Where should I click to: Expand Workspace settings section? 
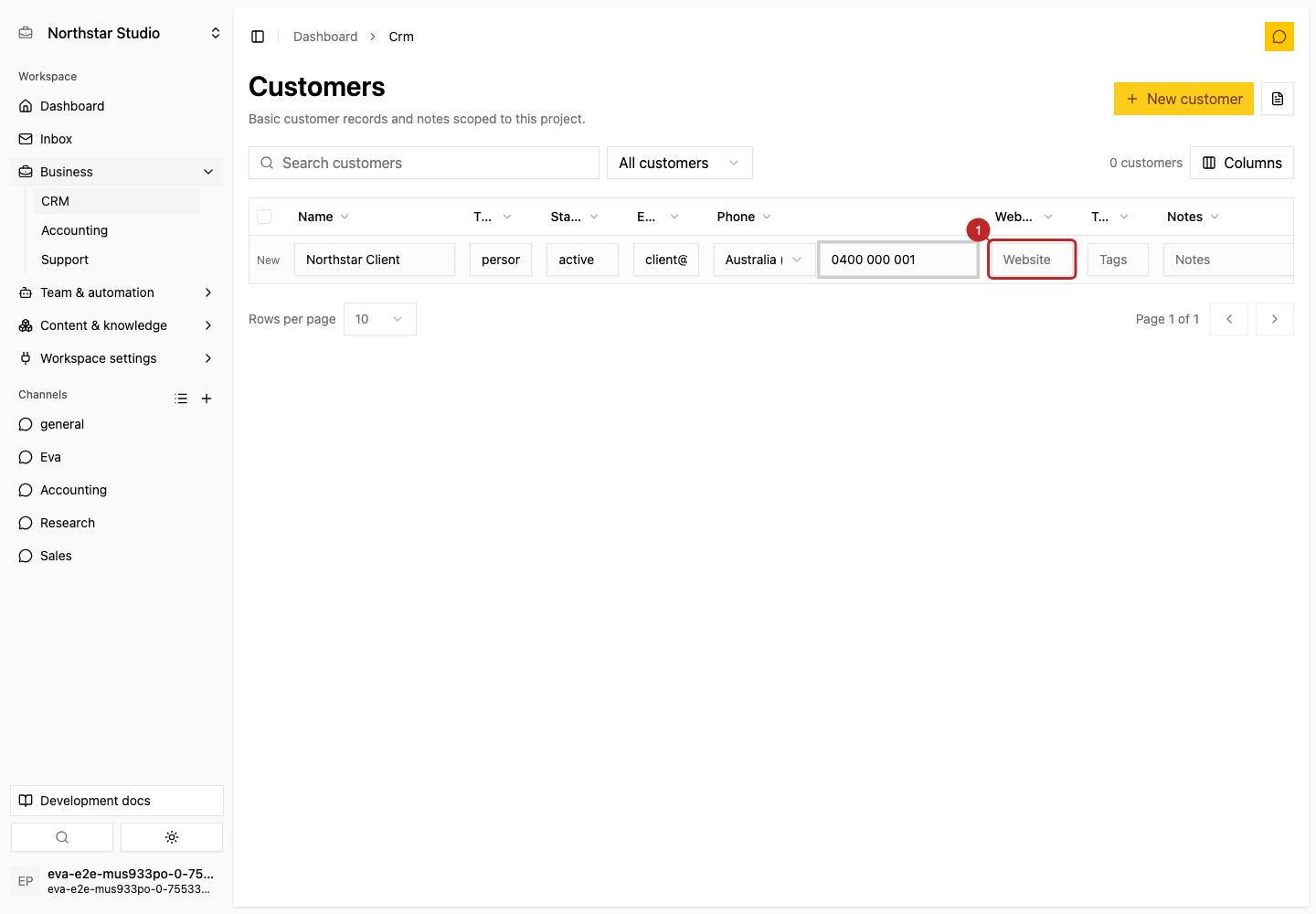[x=117, y=358]
